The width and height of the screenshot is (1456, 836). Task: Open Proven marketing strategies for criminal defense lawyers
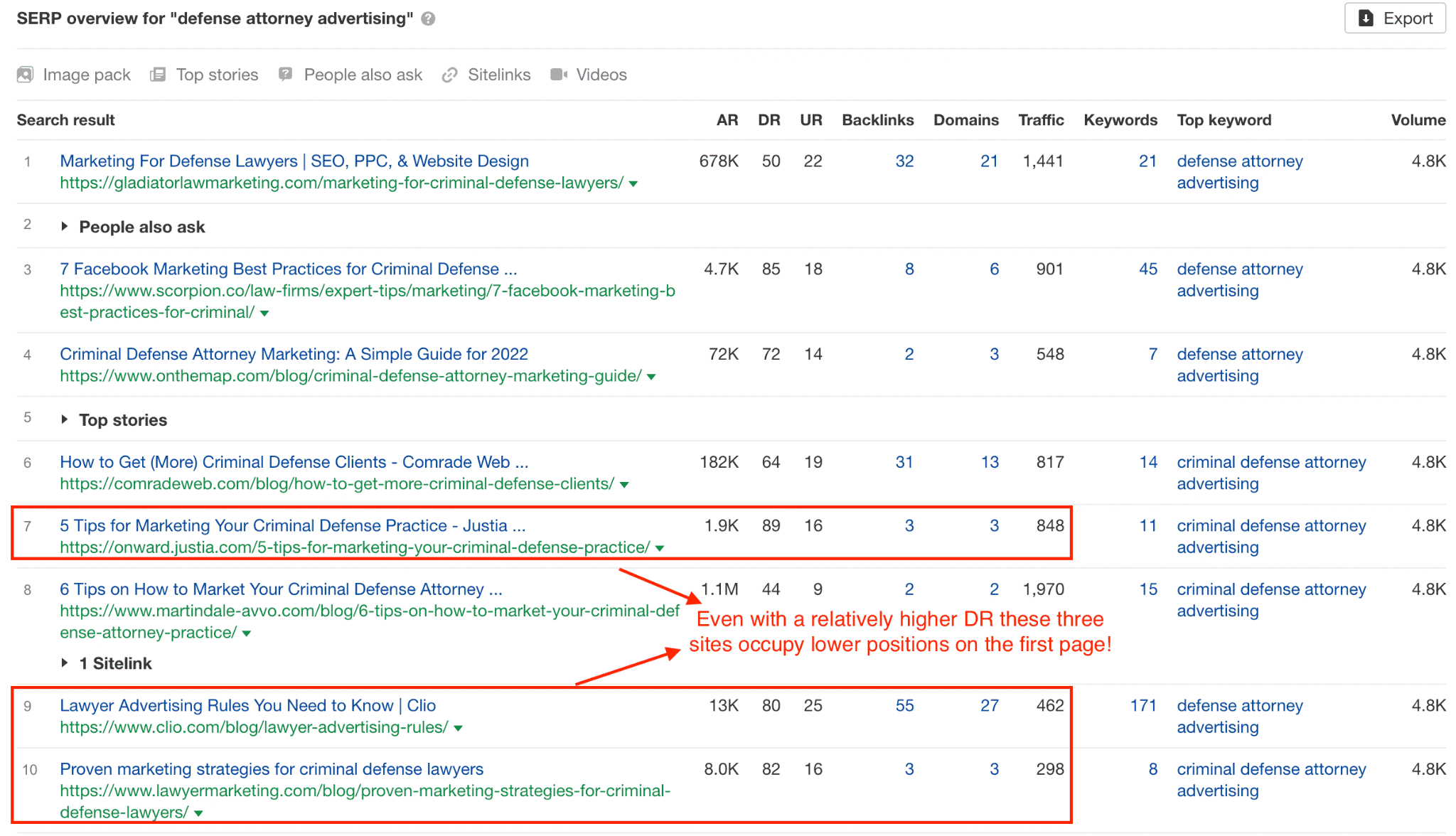(272, 770)
